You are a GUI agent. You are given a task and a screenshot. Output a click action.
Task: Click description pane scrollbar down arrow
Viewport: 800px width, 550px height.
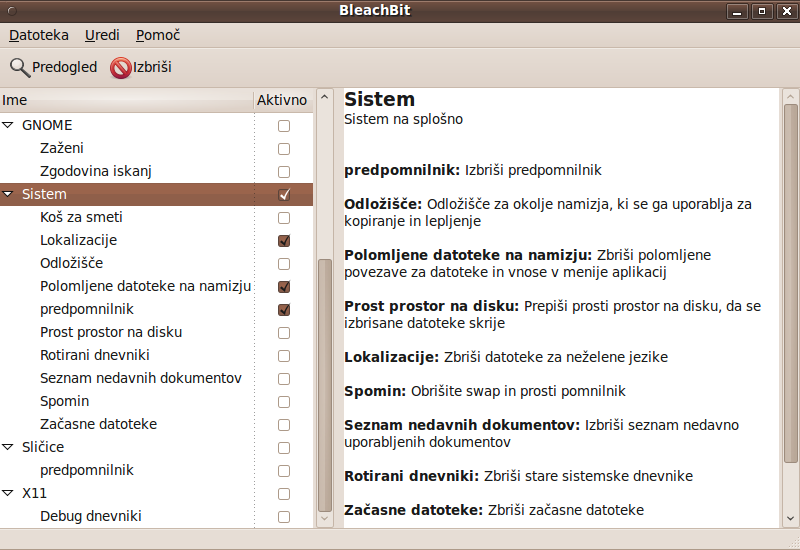[x=790, y=519]
